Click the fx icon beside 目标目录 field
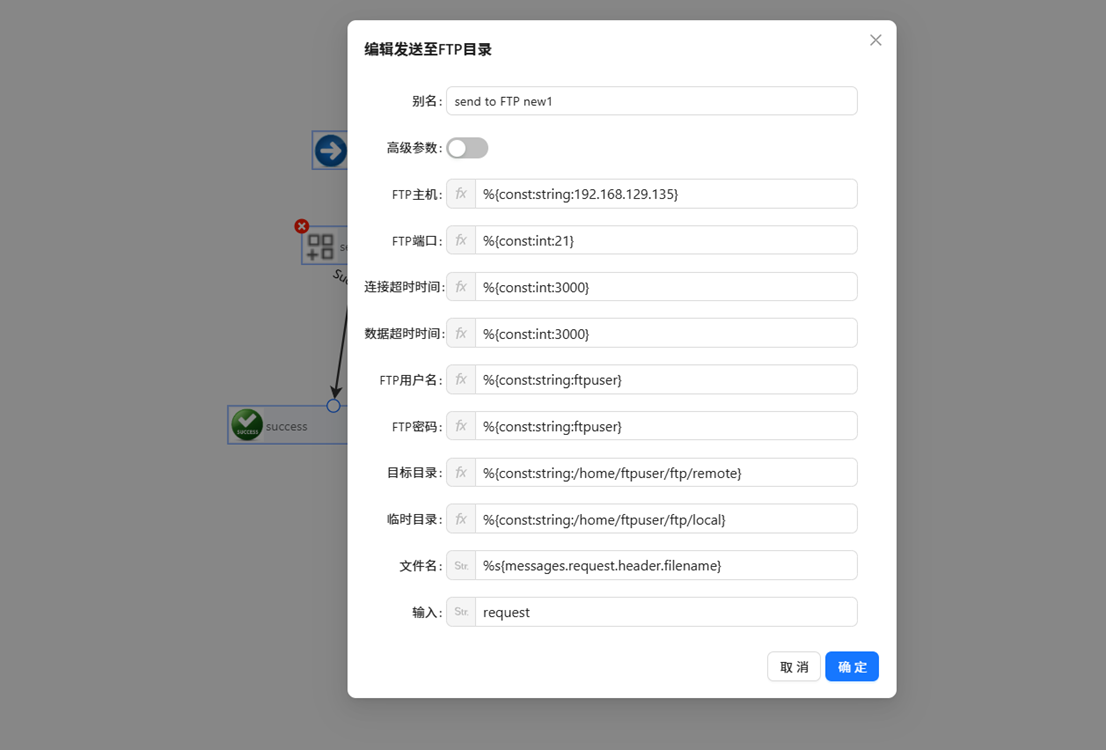 click(461, 473)
